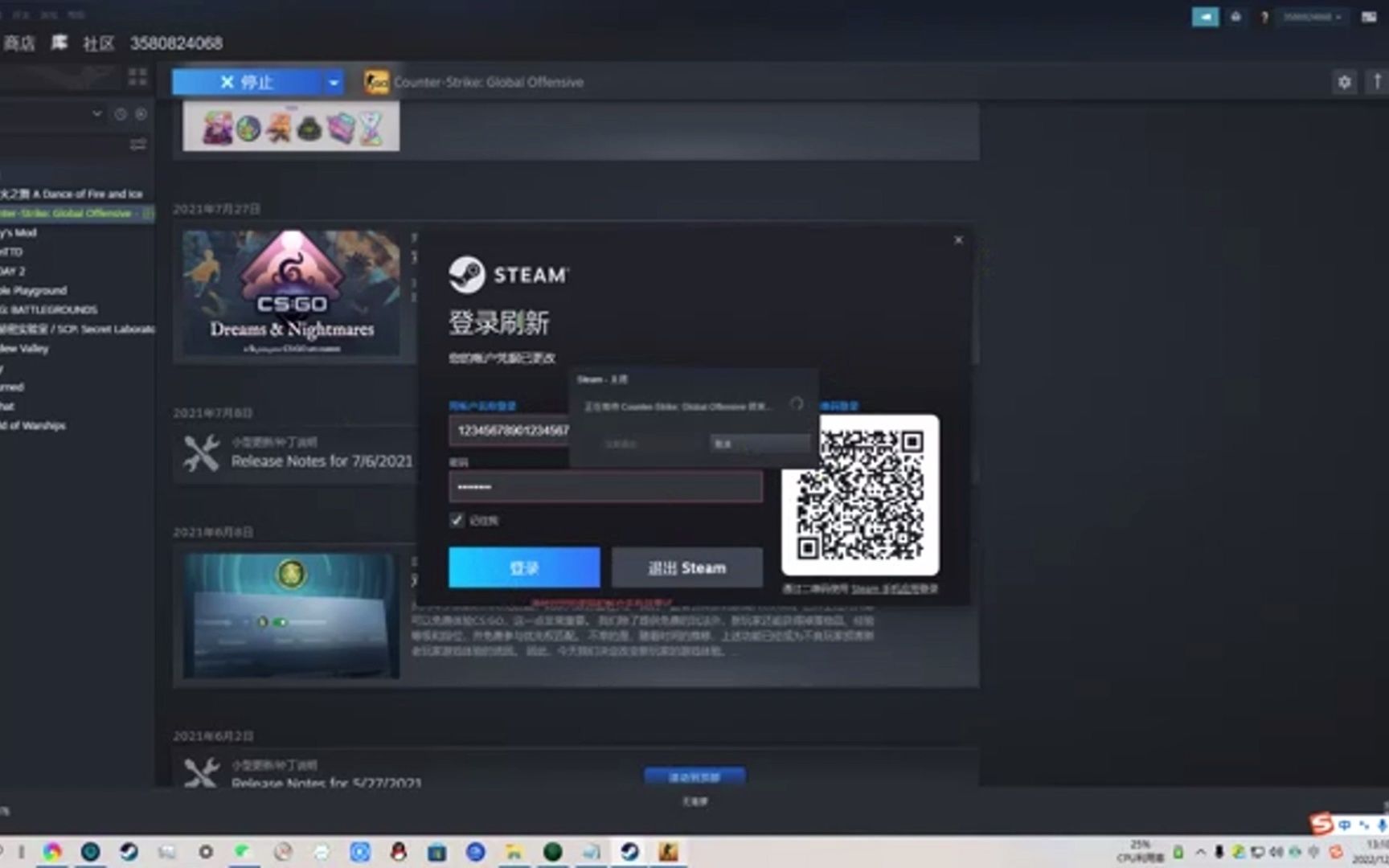Open Release Notes for 7/6/2021

point(322,461)
